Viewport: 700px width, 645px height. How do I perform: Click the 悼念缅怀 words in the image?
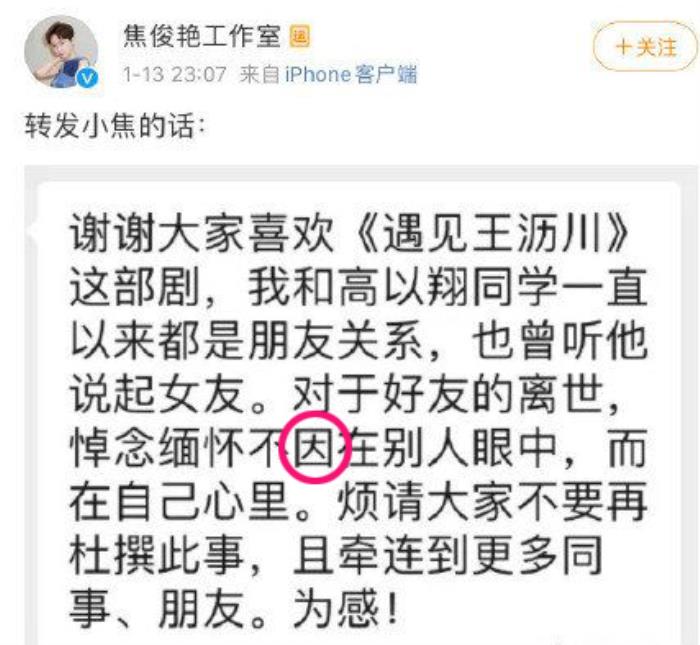pyautogui.click(x=157, y=448)
